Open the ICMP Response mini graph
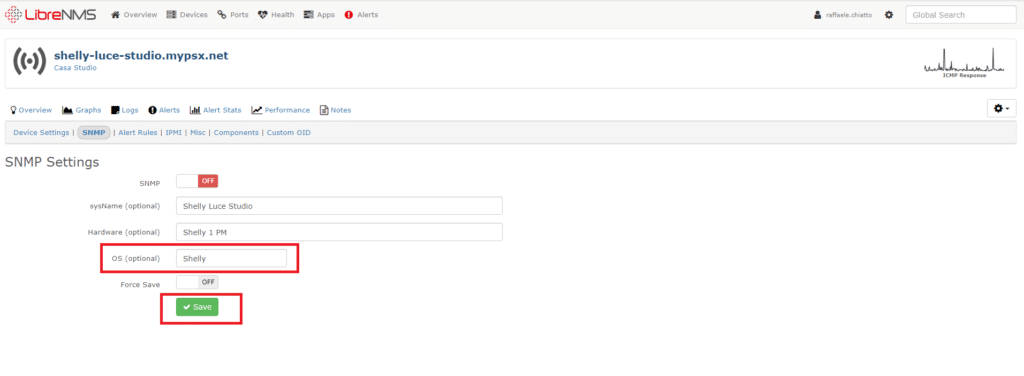This screenshot has width=1024, height=376. click(x=964, y=63)
